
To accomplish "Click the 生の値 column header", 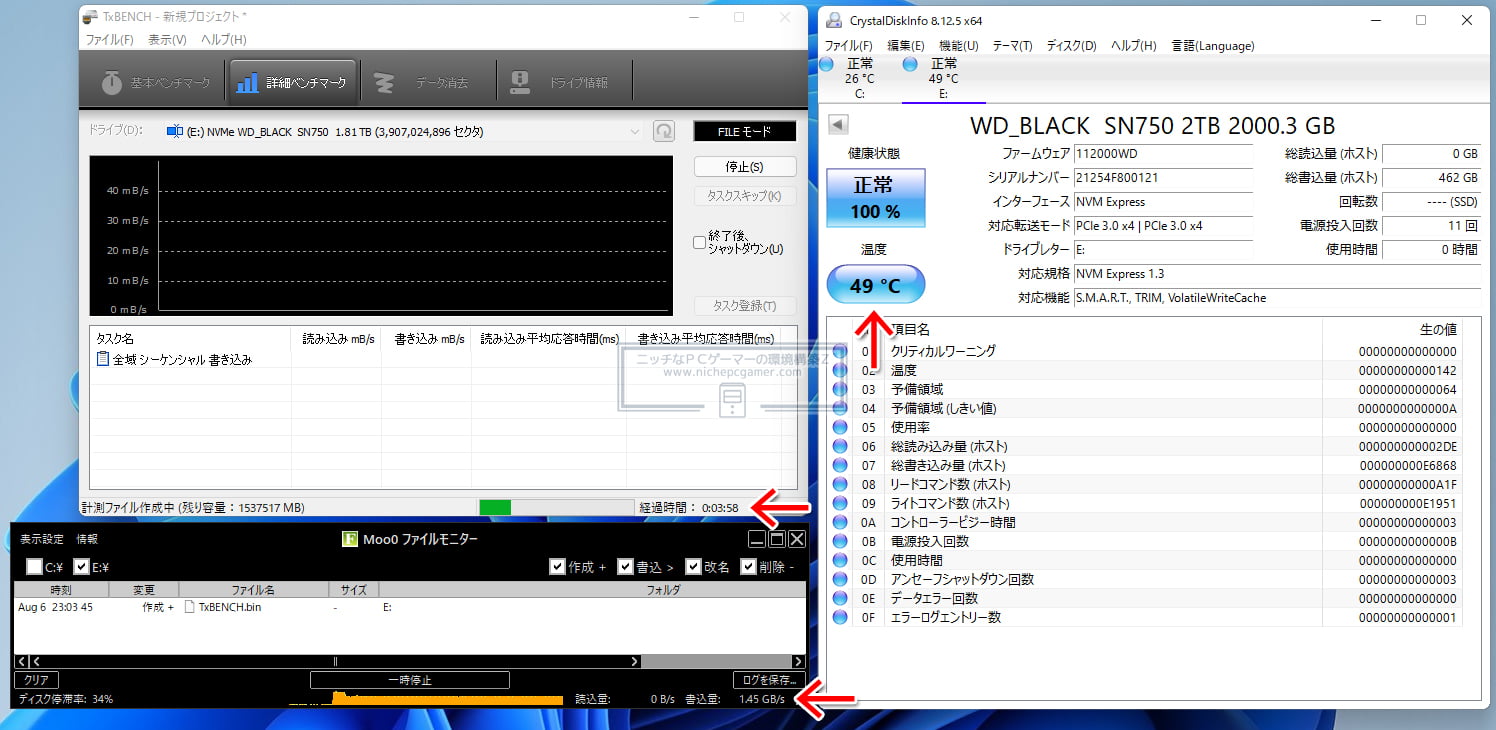I will click(1392, 329).
